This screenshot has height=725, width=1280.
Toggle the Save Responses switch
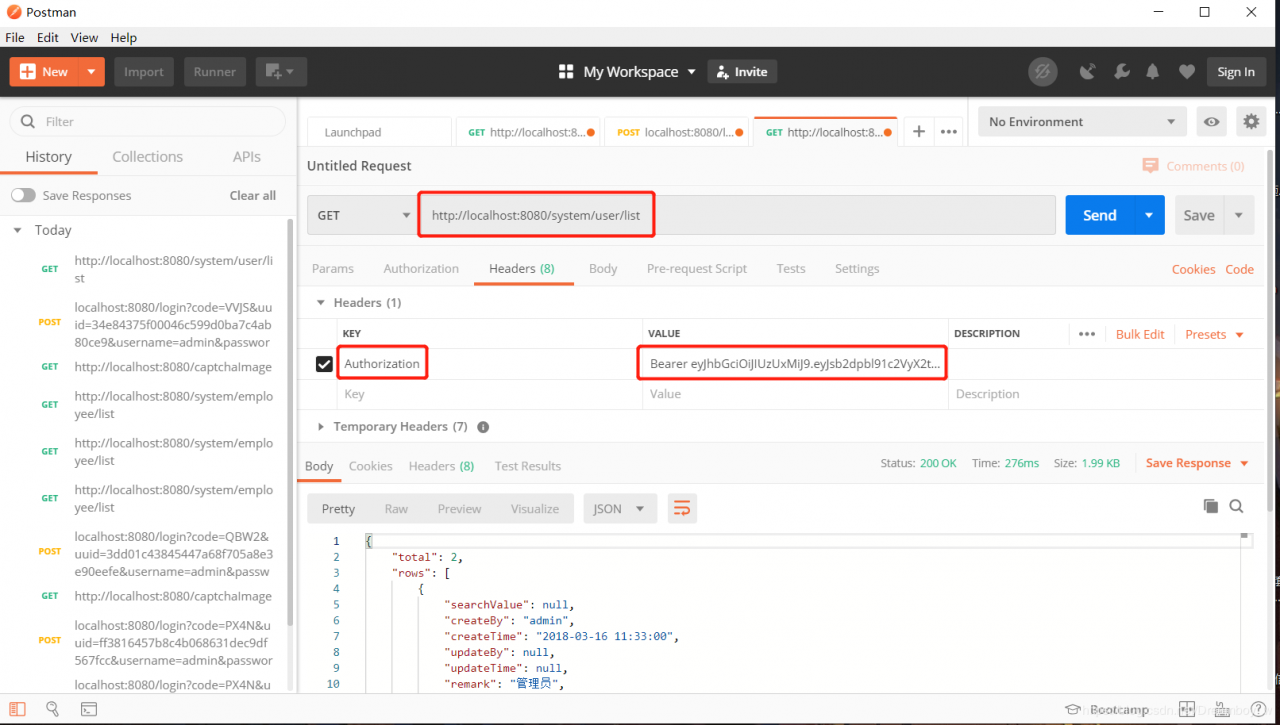[x=23, y=195]
